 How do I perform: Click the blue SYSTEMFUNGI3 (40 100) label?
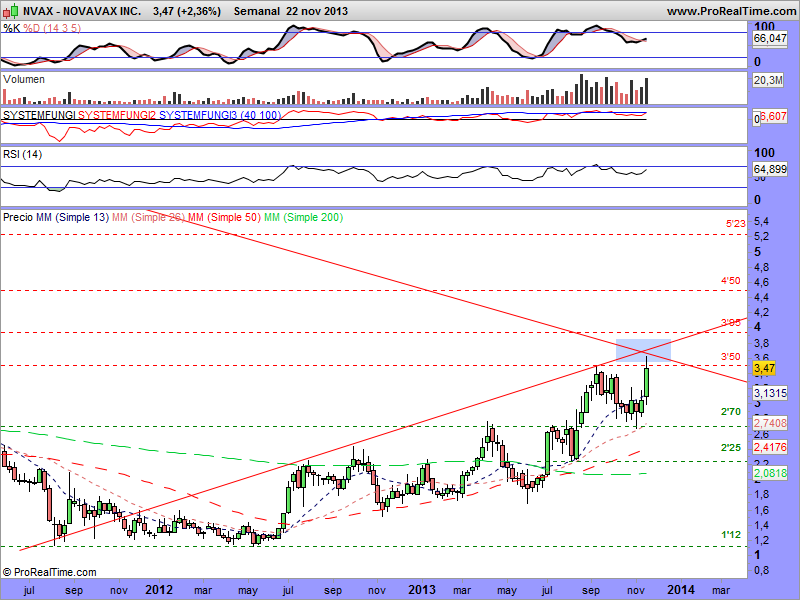[x=220, y=115]
